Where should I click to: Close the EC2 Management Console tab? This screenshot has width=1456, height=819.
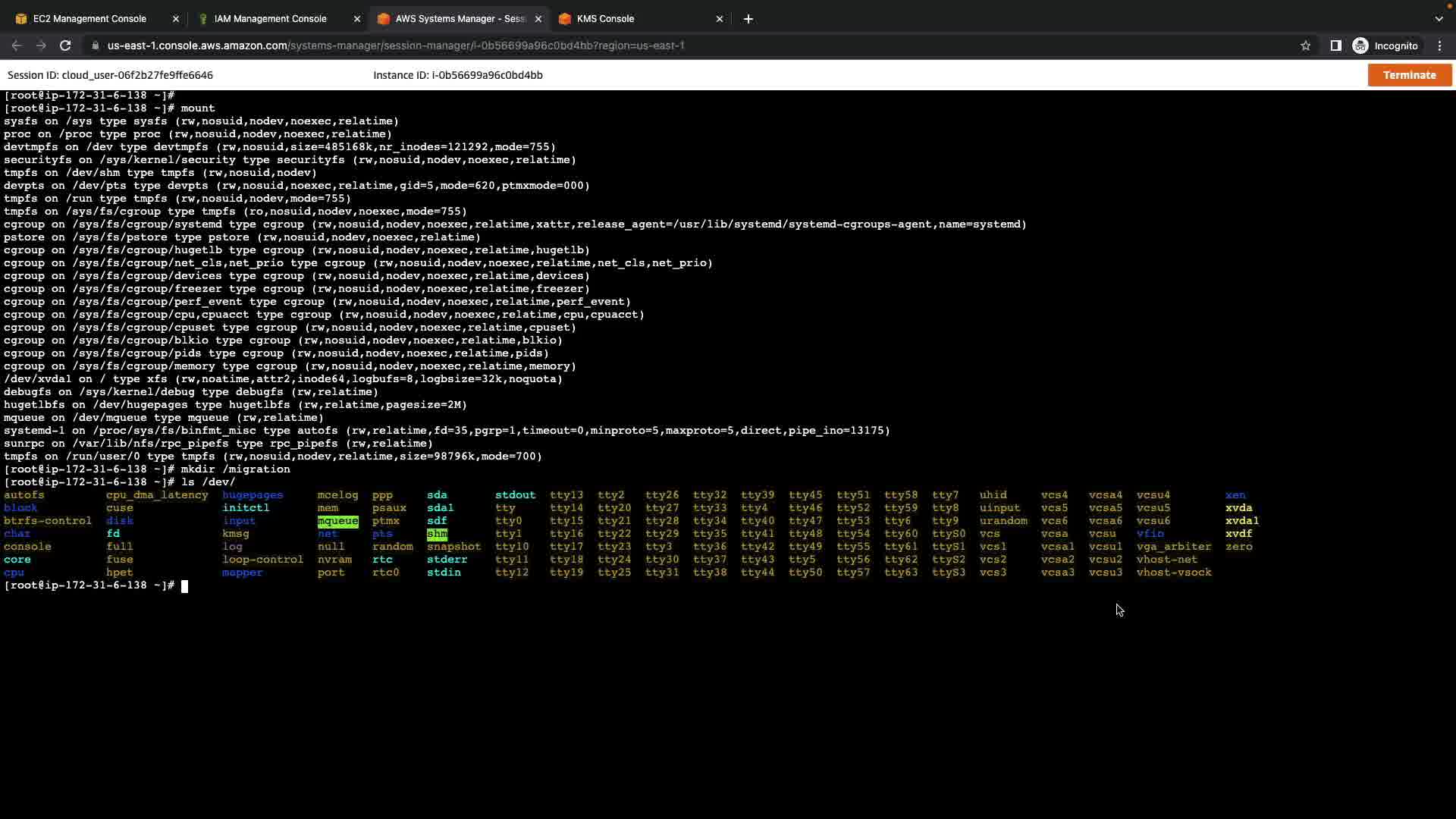point(176,19)
